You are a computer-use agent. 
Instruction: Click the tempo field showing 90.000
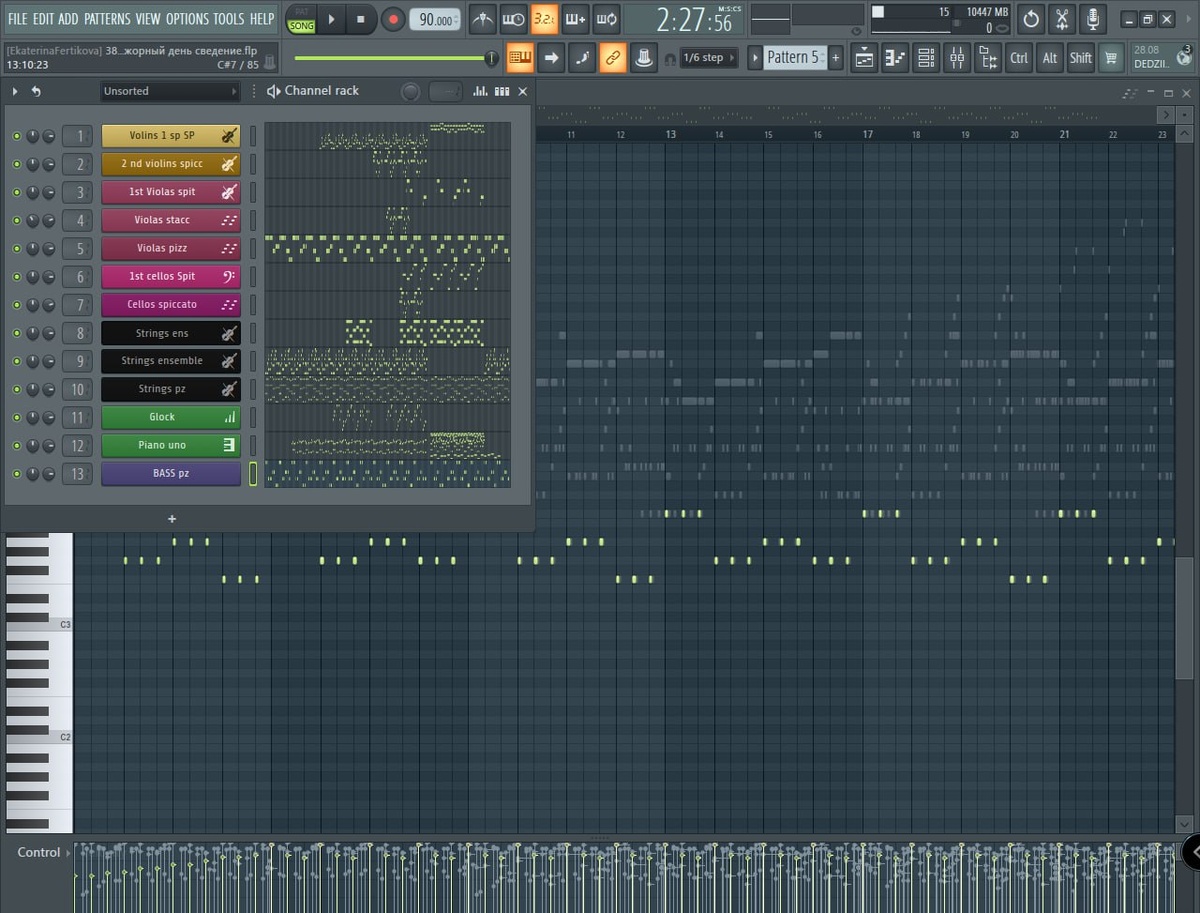(435, 20)
